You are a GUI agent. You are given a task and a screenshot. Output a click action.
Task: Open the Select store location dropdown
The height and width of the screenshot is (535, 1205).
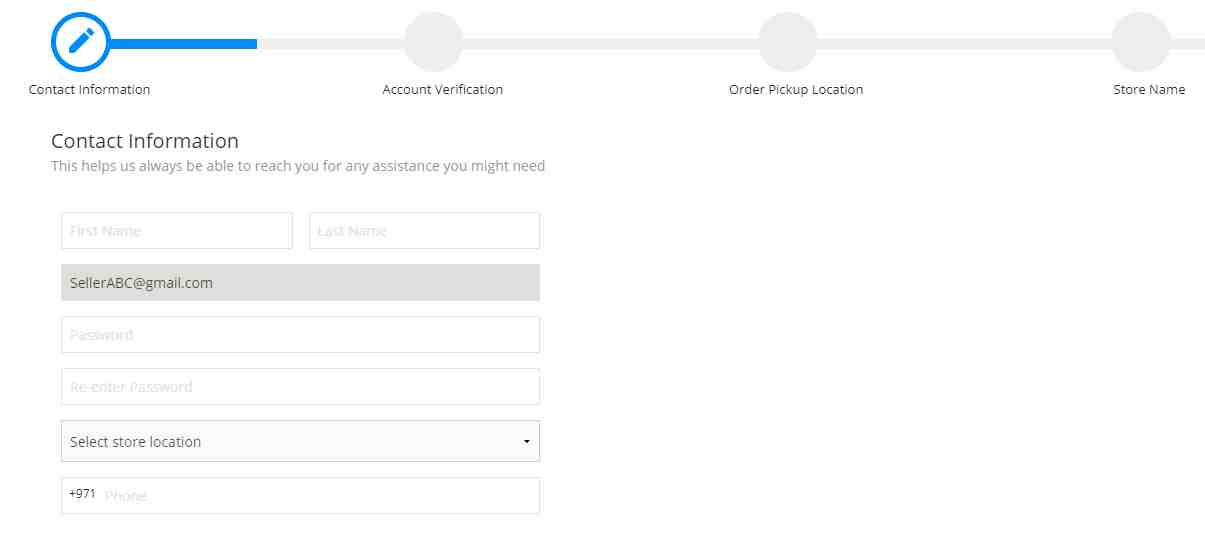pyautogui.click(x=290, y=441)
